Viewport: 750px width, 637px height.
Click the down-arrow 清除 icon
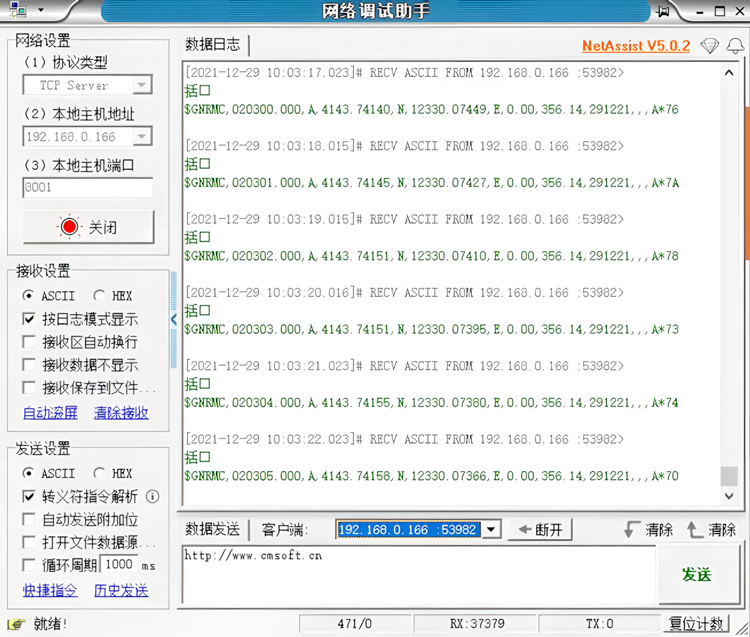(630, 529)
